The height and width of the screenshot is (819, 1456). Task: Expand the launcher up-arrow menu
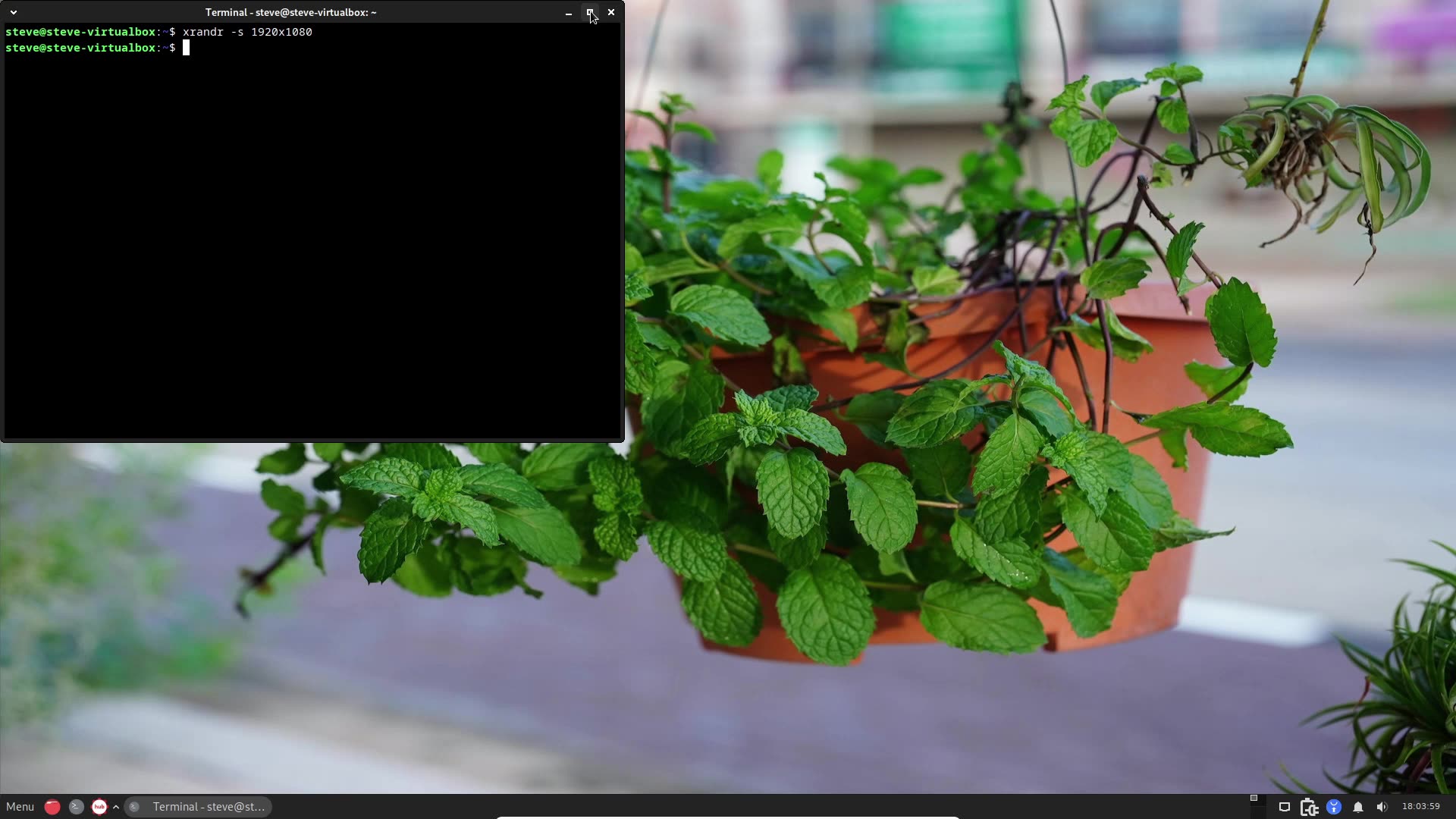(116, 807)
